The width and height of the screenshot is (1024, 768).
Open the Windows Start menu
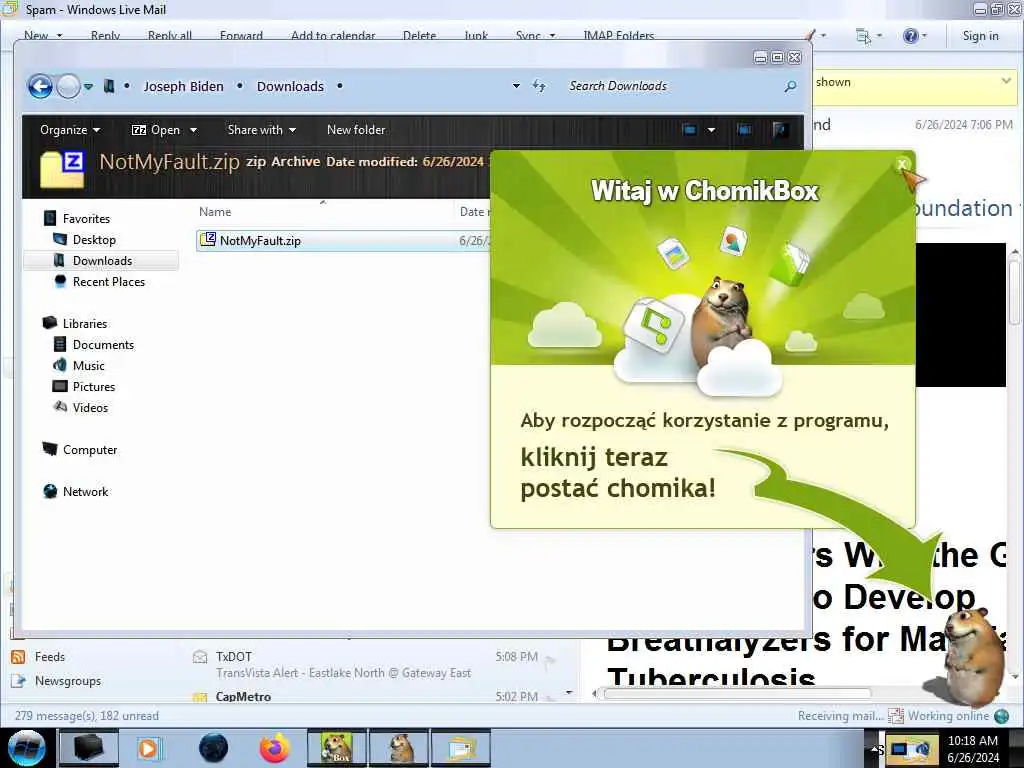[x=27, y=748]
